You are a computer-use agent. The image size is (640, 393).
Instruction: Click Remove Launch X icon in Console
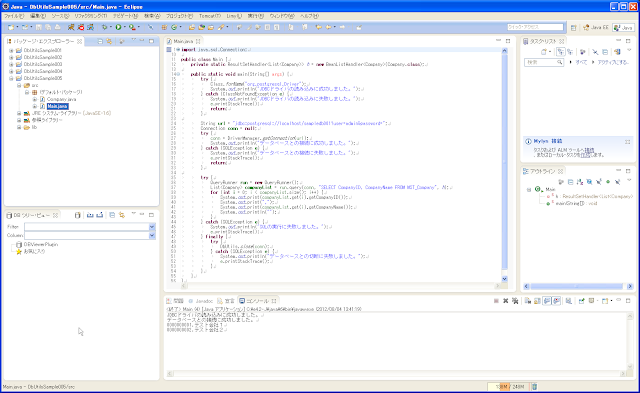coord(506,301)
